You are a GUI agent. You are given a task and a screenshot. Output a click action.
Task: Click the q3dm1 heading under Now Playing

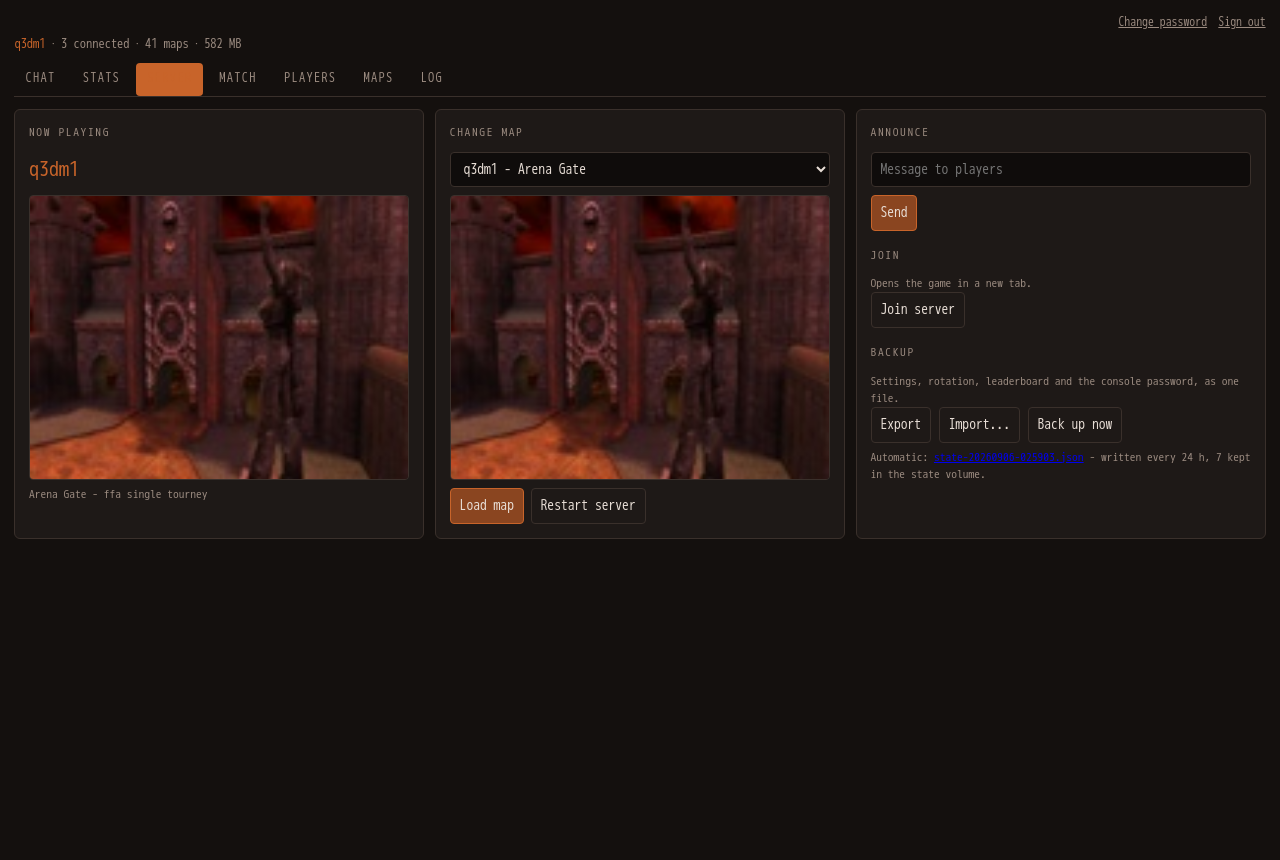(x=54, y=169)
